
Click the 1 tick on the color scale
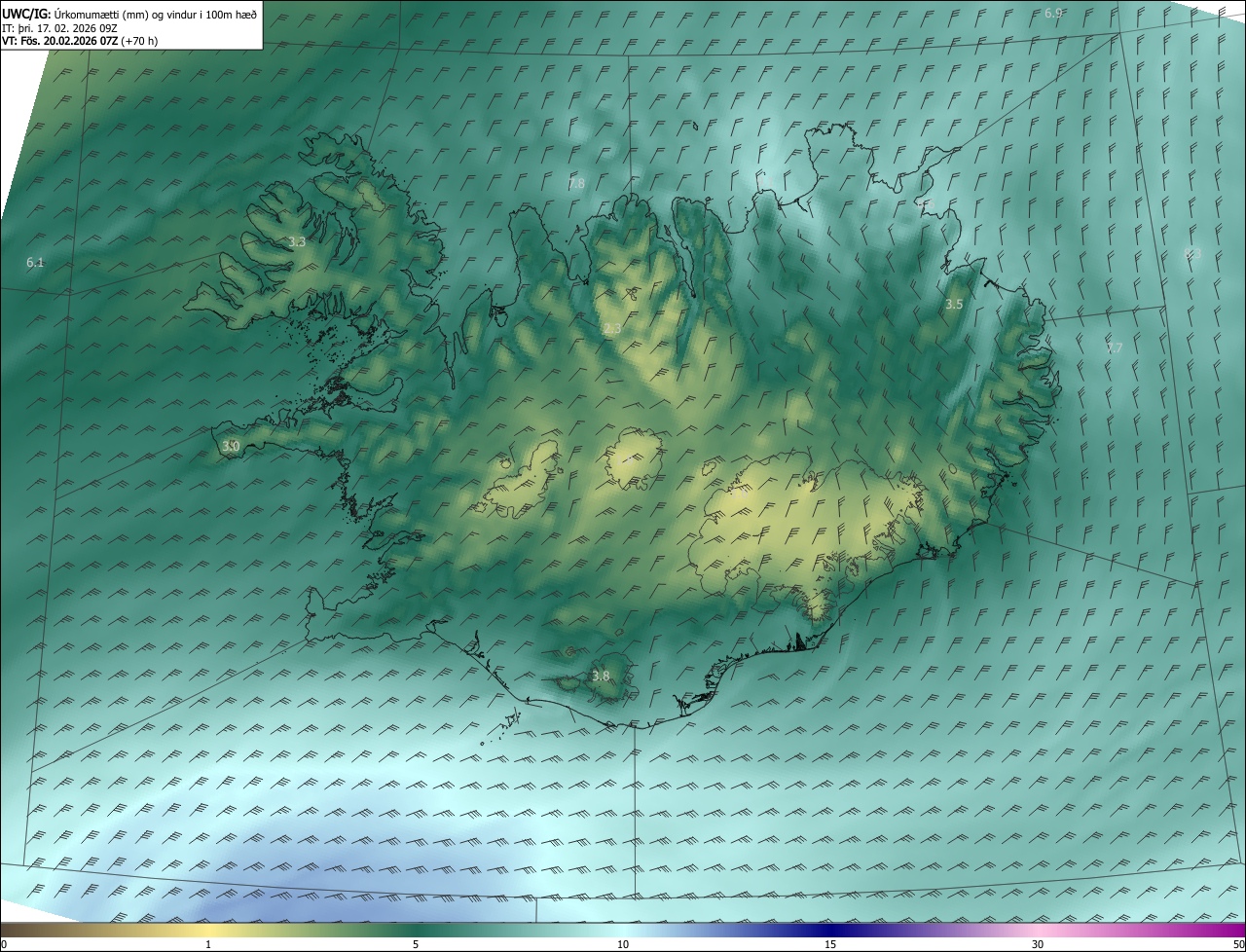[208, 944]
